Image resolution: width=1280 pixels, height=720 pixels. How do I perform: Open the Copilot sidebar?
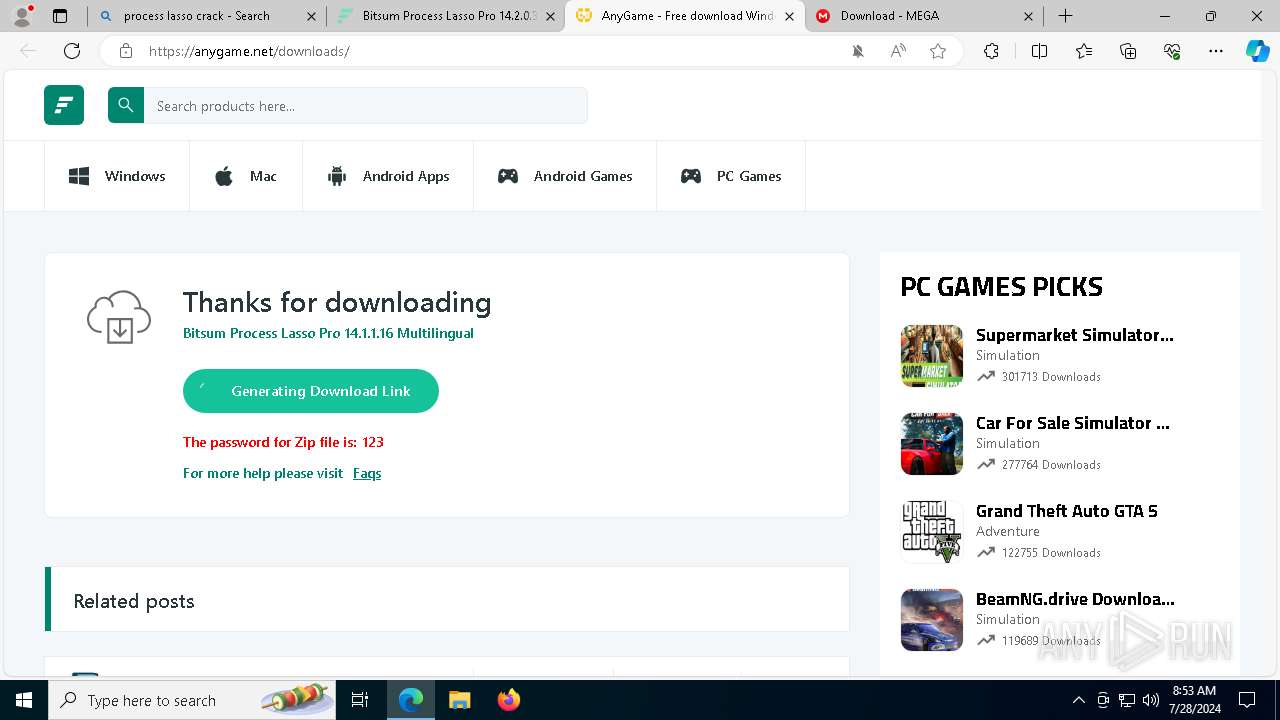pos(1257,51)
